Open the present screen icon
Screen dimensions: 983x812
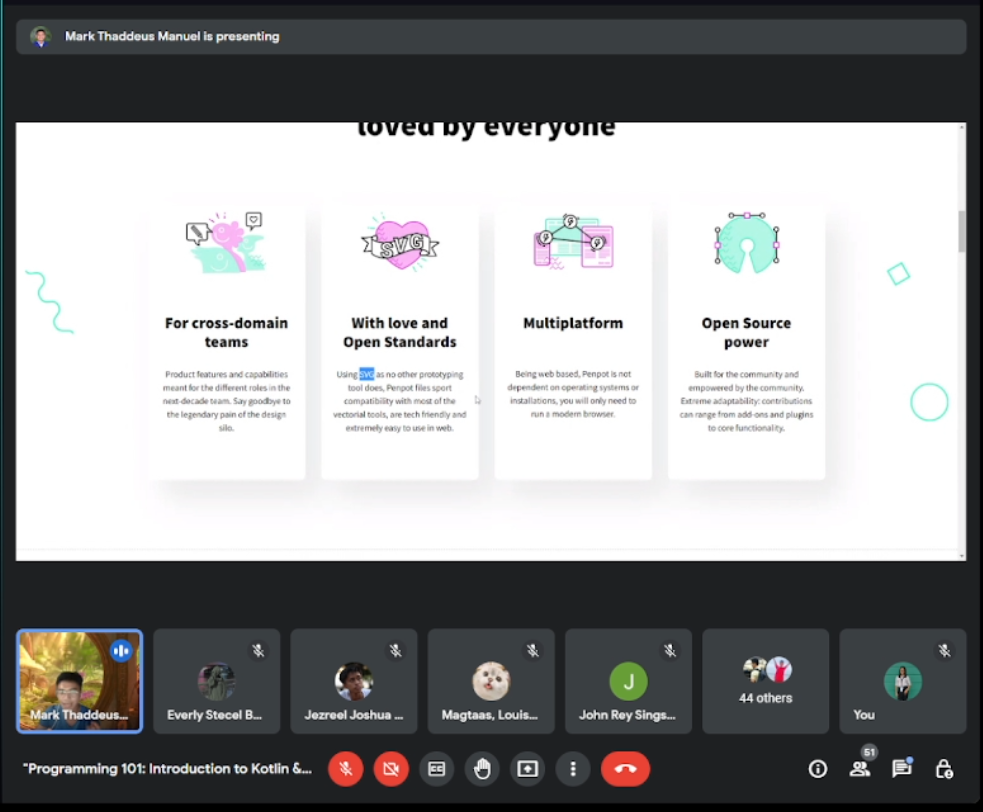pos(527,769)
